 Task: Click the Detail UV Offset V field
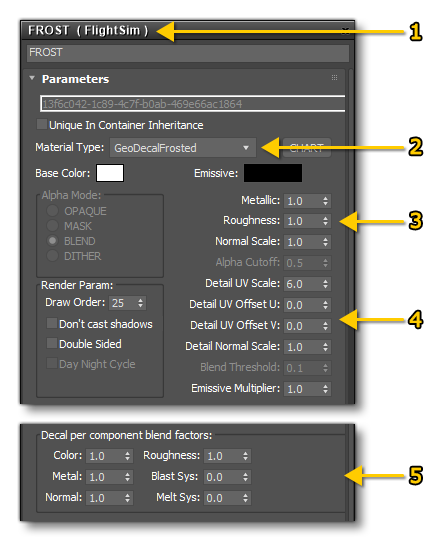[302, 326]
